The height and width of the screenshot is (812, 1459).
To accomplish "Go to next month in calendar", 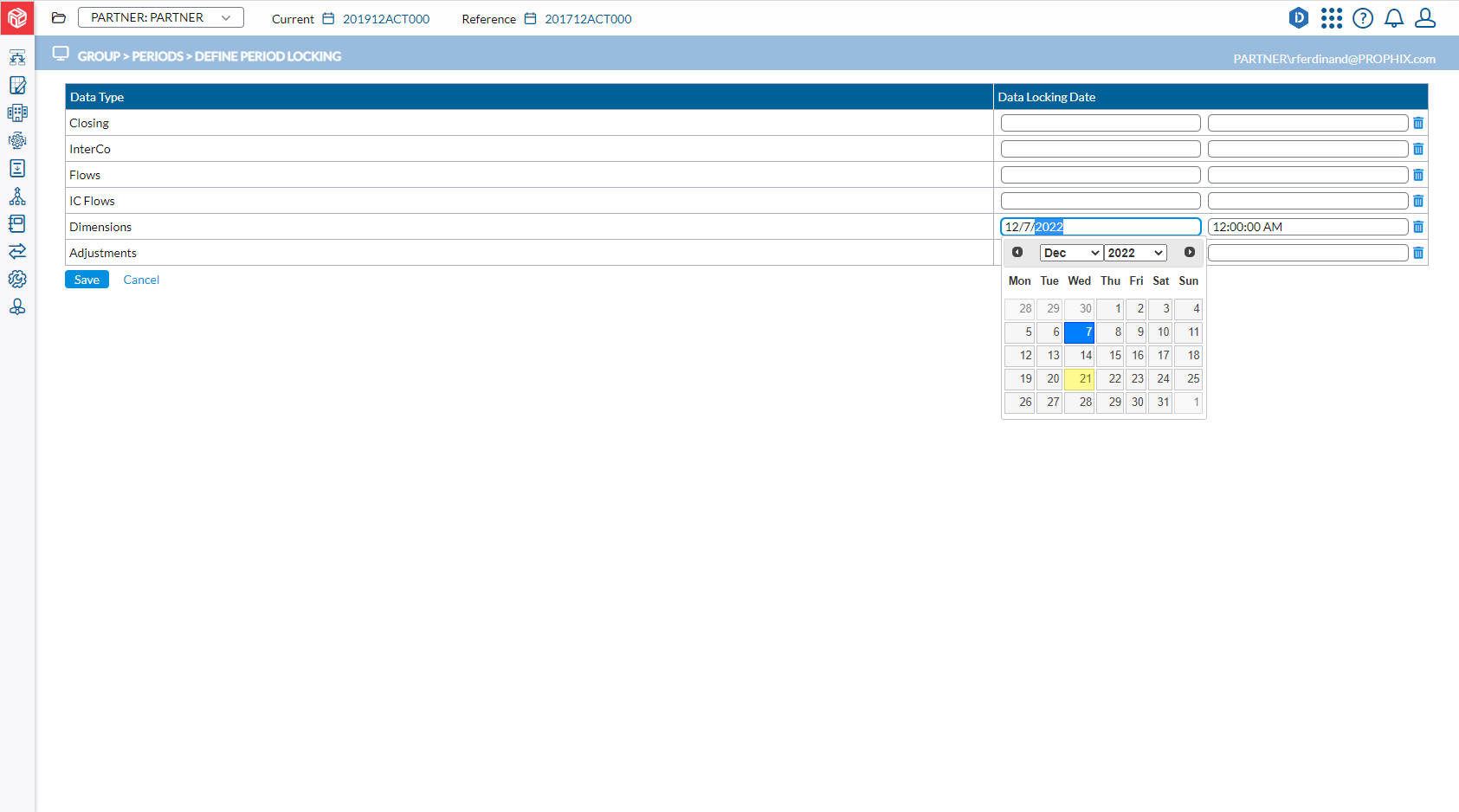I will [x=1189, y=252].
